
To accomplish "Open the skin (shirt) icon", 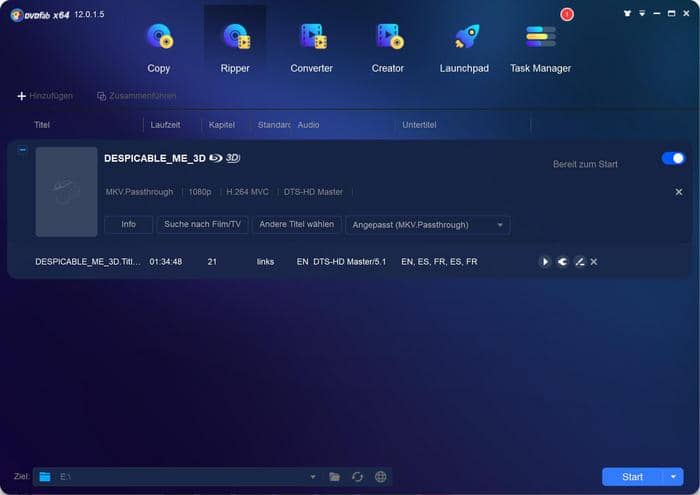I will [627, 13].
